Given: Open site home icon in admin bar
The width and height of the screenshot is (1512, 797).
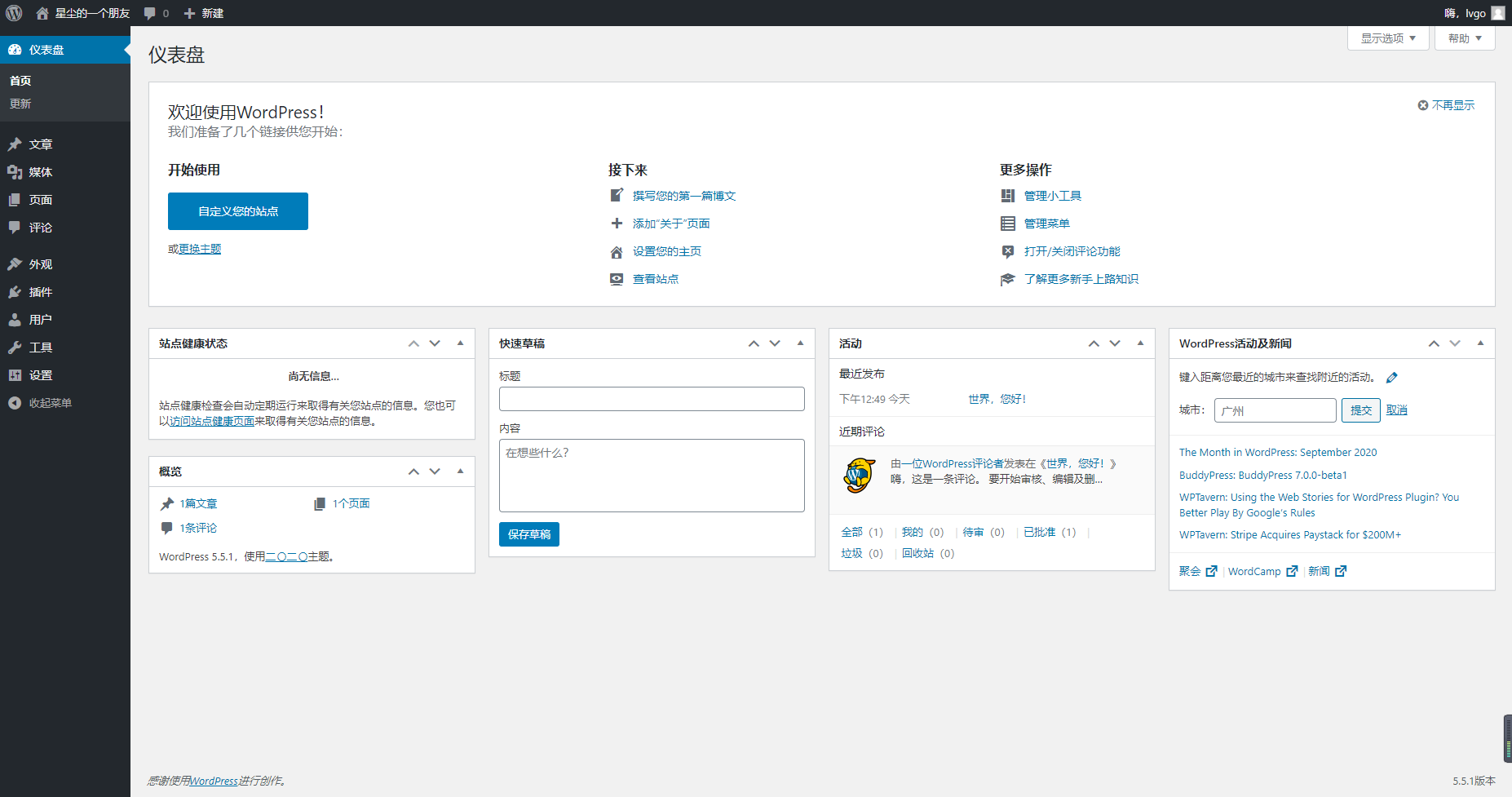Looking at the screenshot, I should pyautogui.click(x=42, y=13).
